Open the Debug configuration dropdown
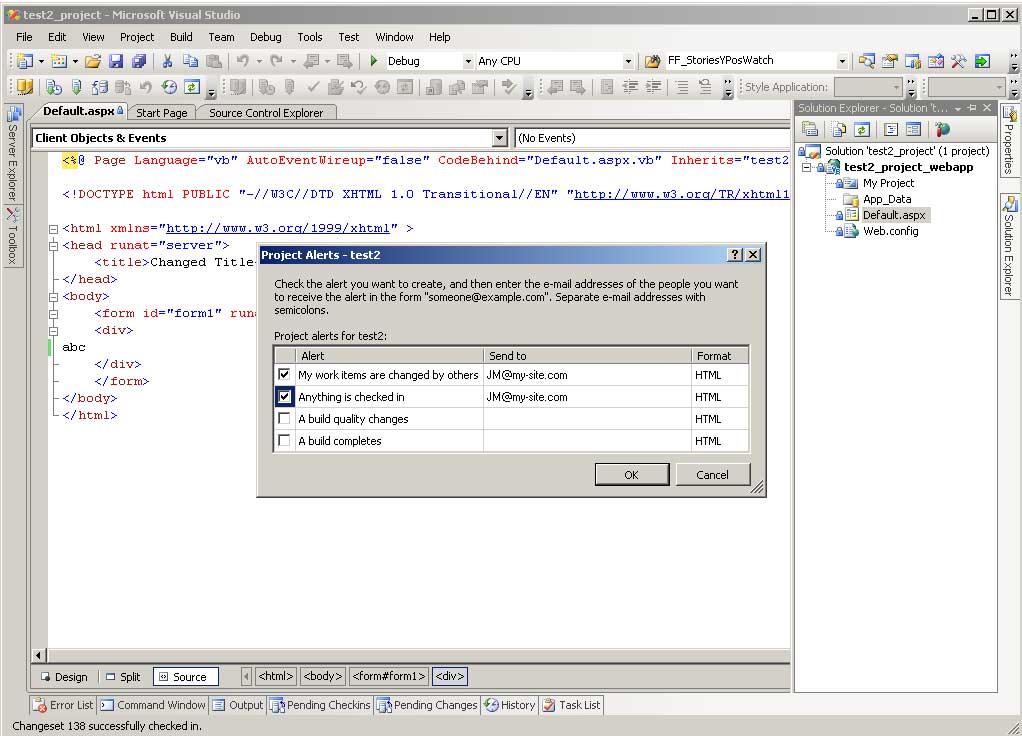1022x736 pixels. click(468, 61)
